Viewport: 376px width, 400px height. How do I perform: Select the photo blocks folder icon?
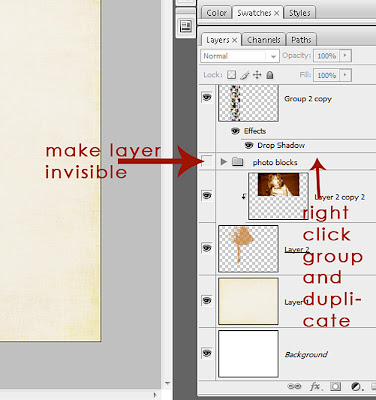[x=237, y=162]
